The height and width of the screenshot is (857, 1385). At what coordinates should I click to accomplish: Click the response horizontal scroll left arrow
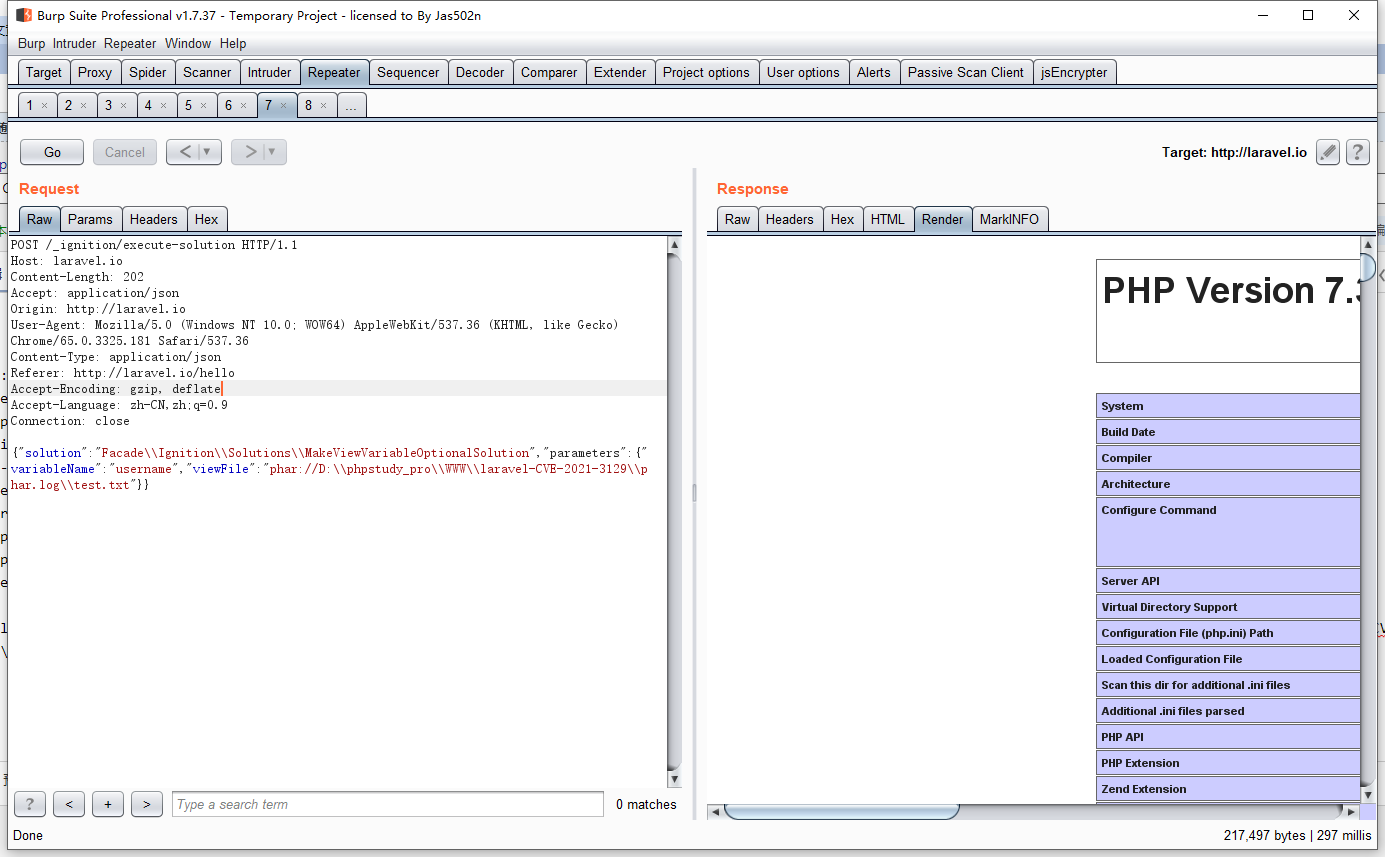click(715, 811)
